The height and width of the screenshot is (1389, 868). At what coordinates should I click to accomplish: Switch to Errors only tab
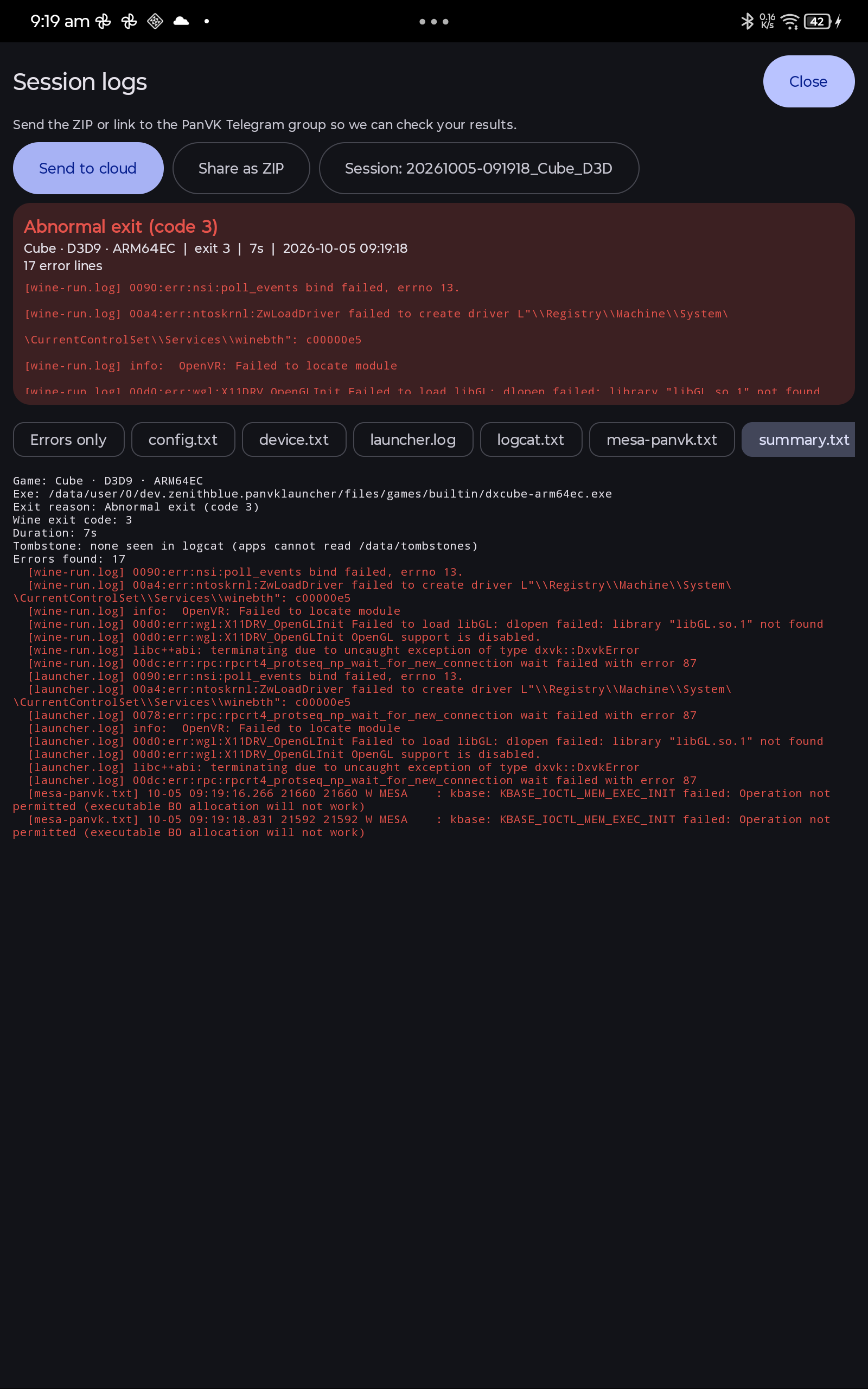click(68, 439)
